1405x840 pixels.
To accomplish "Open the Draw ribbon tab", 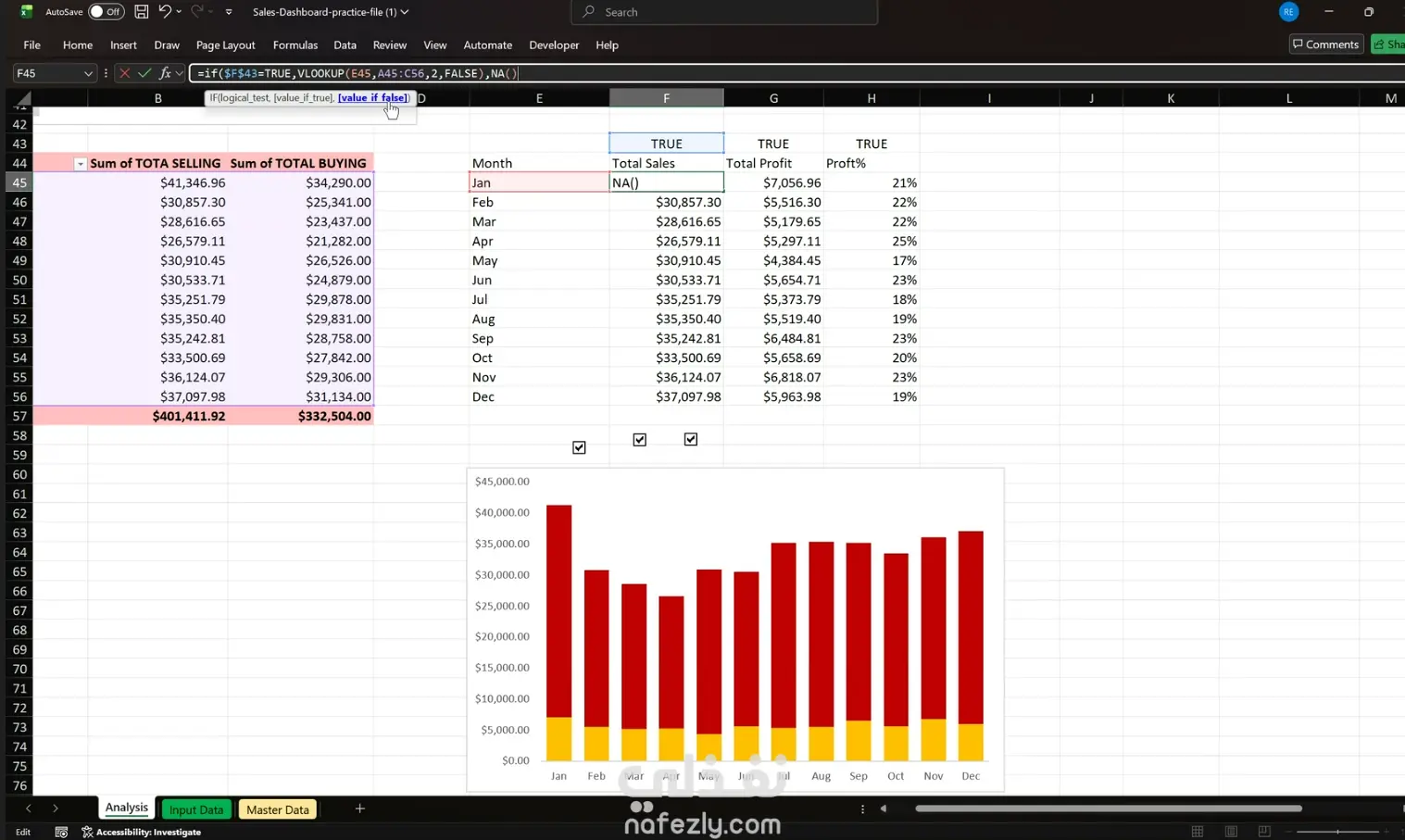I will click(167, 44).
